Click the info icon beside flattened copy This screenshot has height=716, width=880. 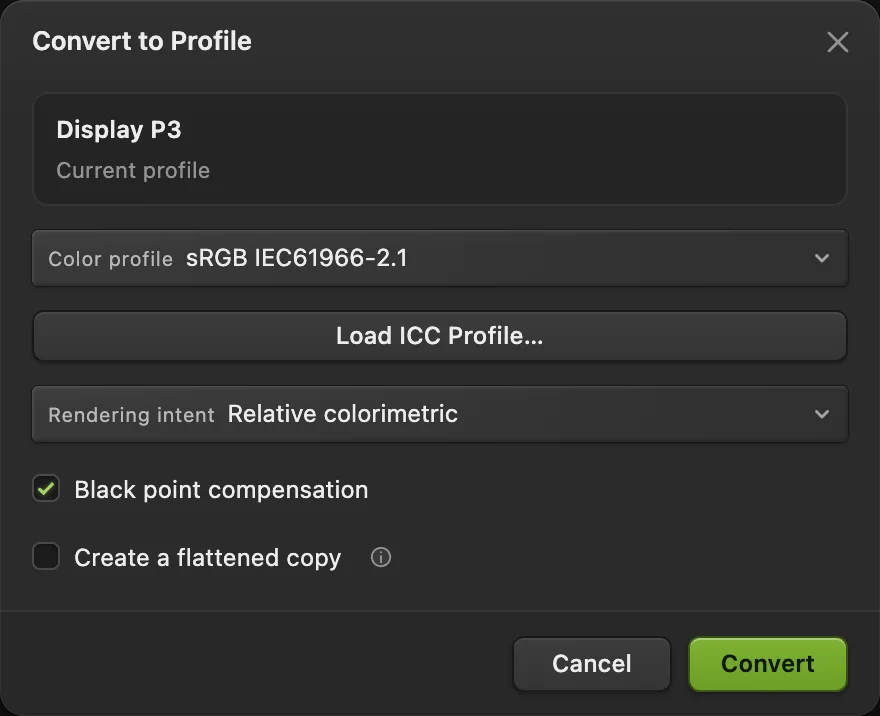coord(381,557)
